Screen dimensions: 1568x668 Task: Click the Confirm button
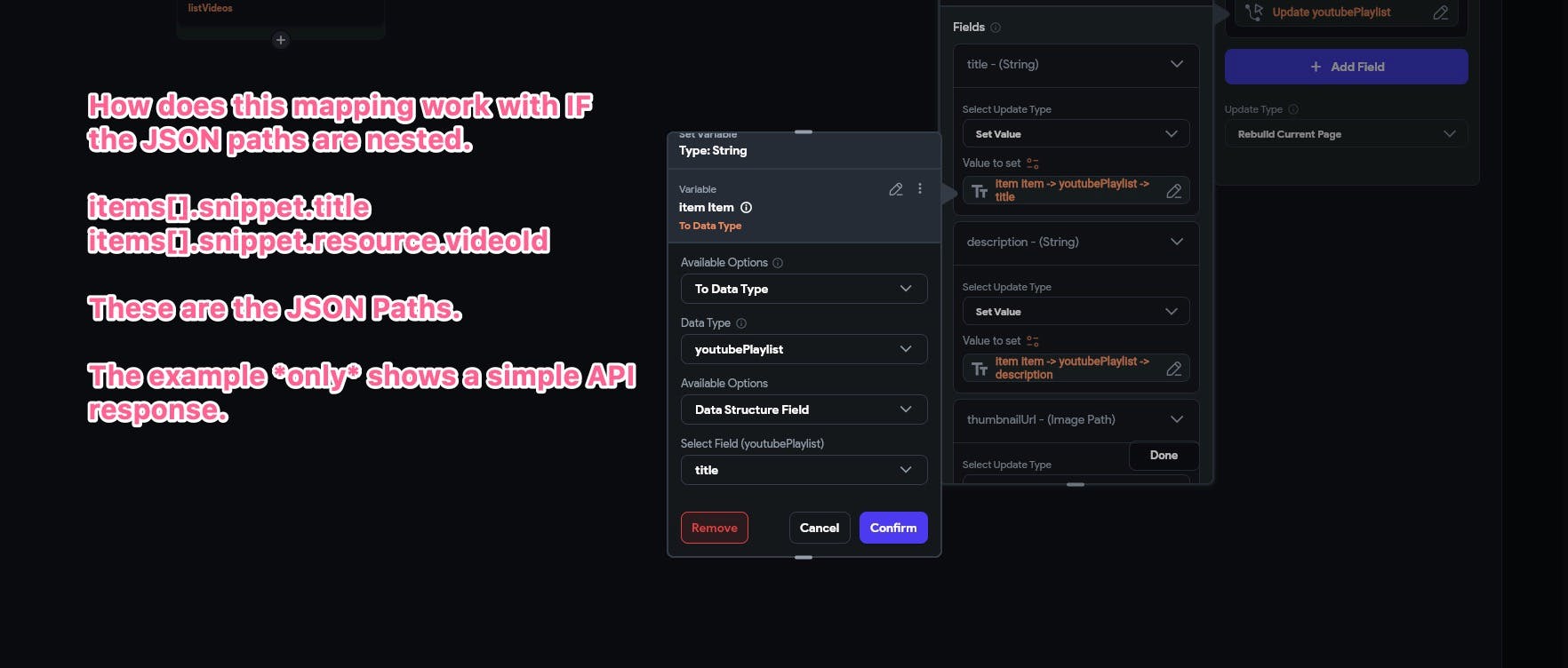pos(893,528)
